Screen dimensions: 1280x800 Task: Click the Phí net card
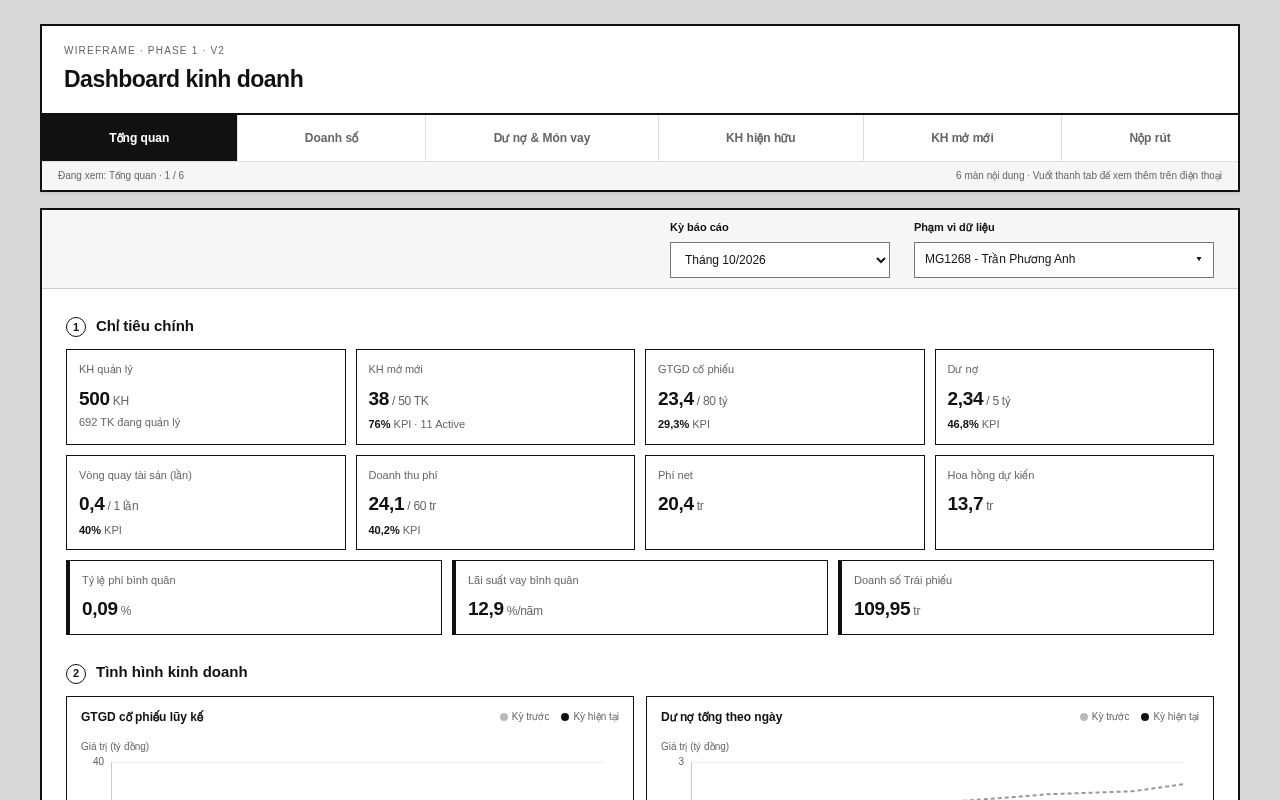pos(785,502)
